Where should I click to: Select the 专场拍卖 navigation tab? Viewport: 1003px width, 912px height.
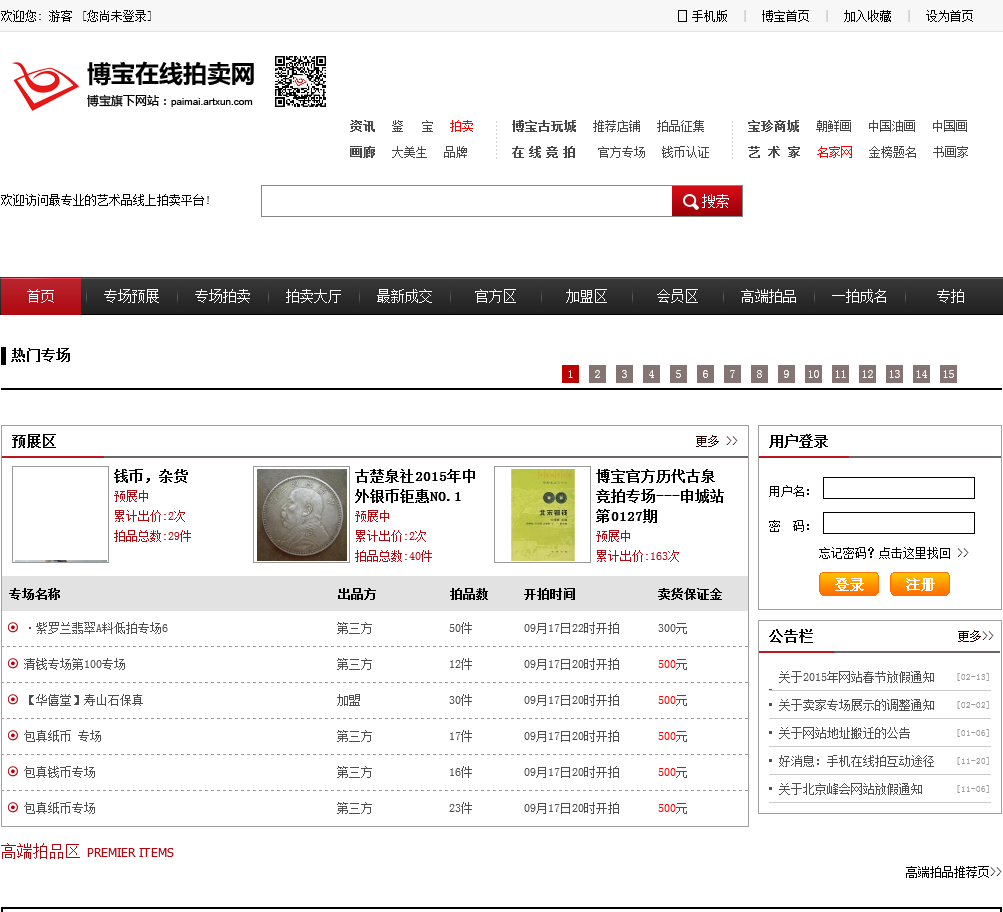(222, 296)
